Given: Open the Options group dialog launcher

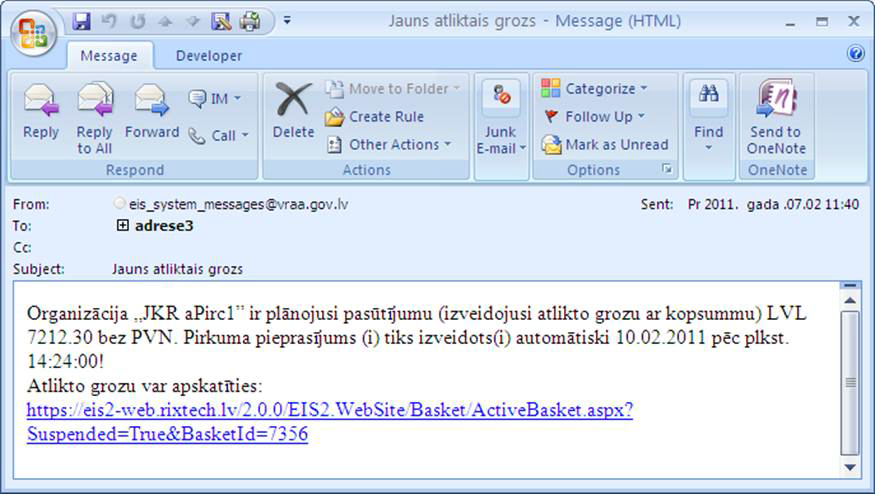Looking at the screenshot, I should (667, 169).
